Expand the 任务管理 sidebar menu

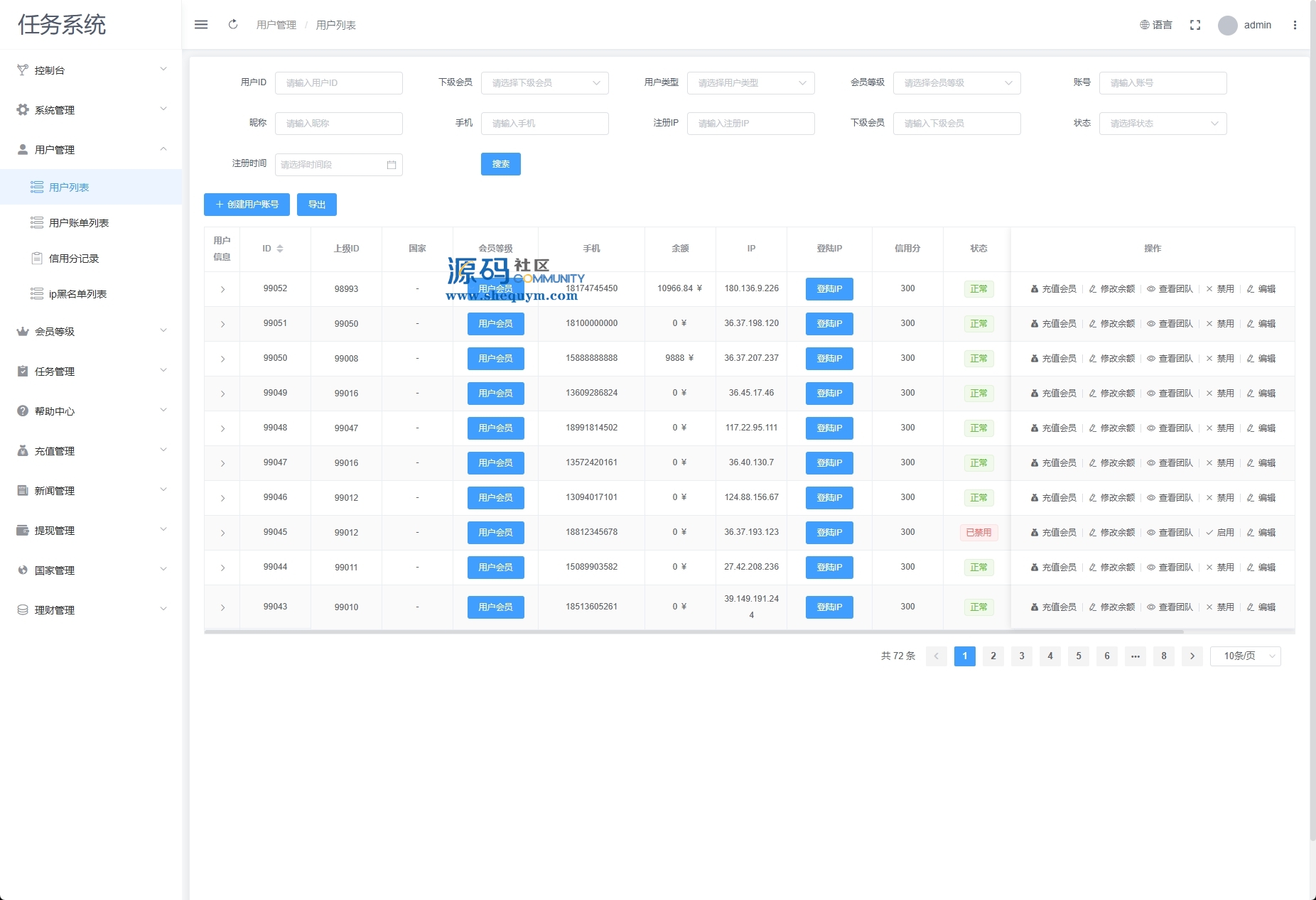tap(91, 372)
